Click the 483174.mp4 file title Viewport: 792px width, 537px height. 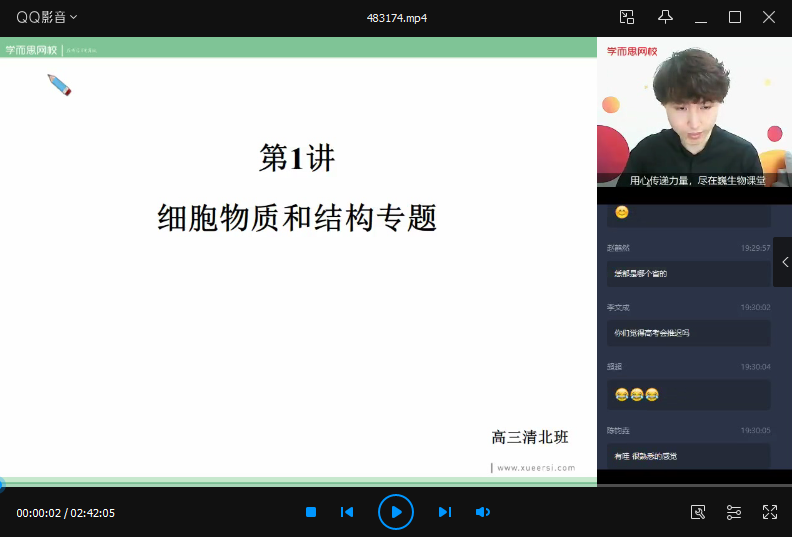397,17
